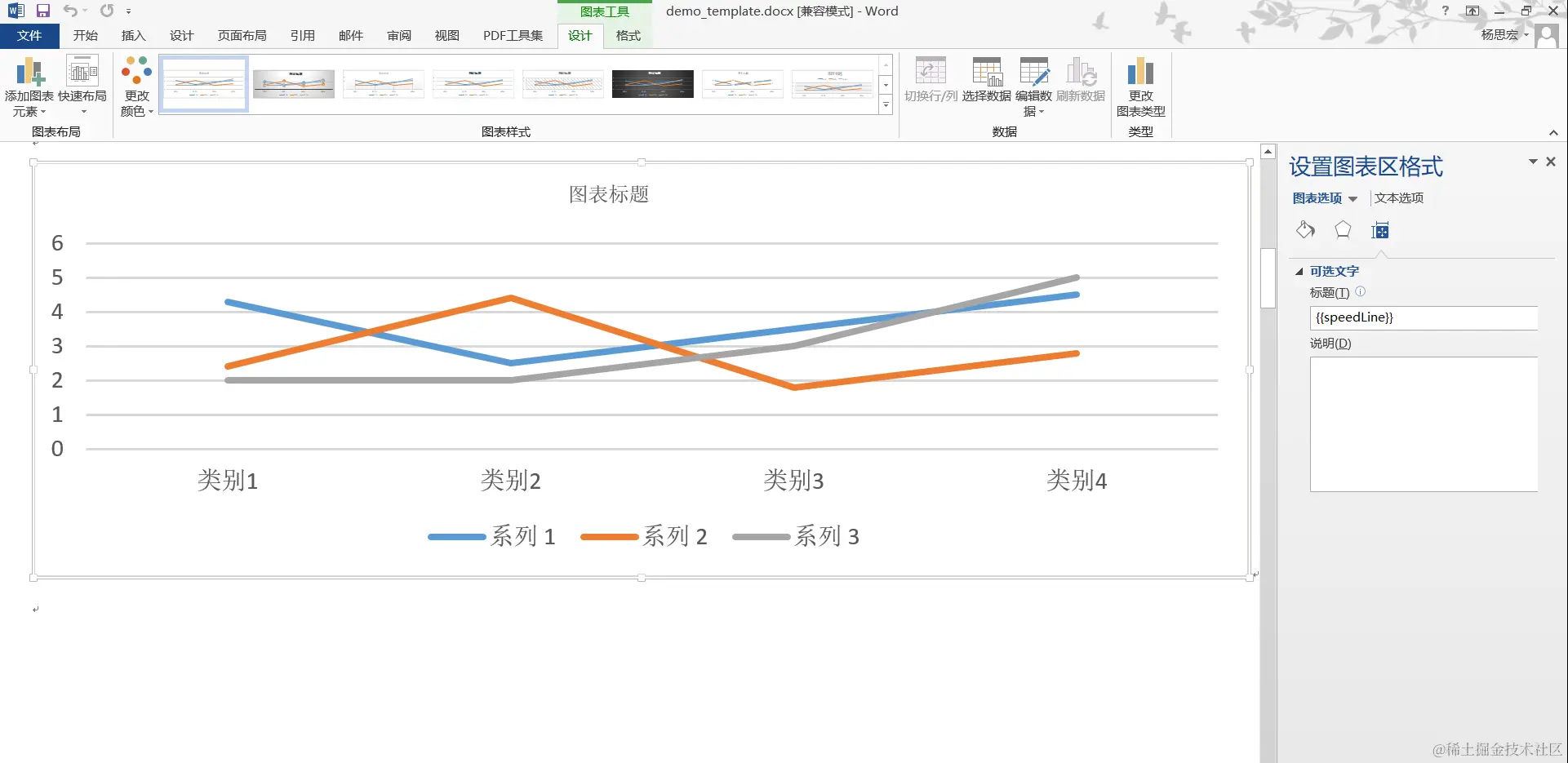Open the 编辑数据 dropdown arrow
Image resolution: width=1568 pixels, height=763 pixels.
click(x=1042, y=112)
